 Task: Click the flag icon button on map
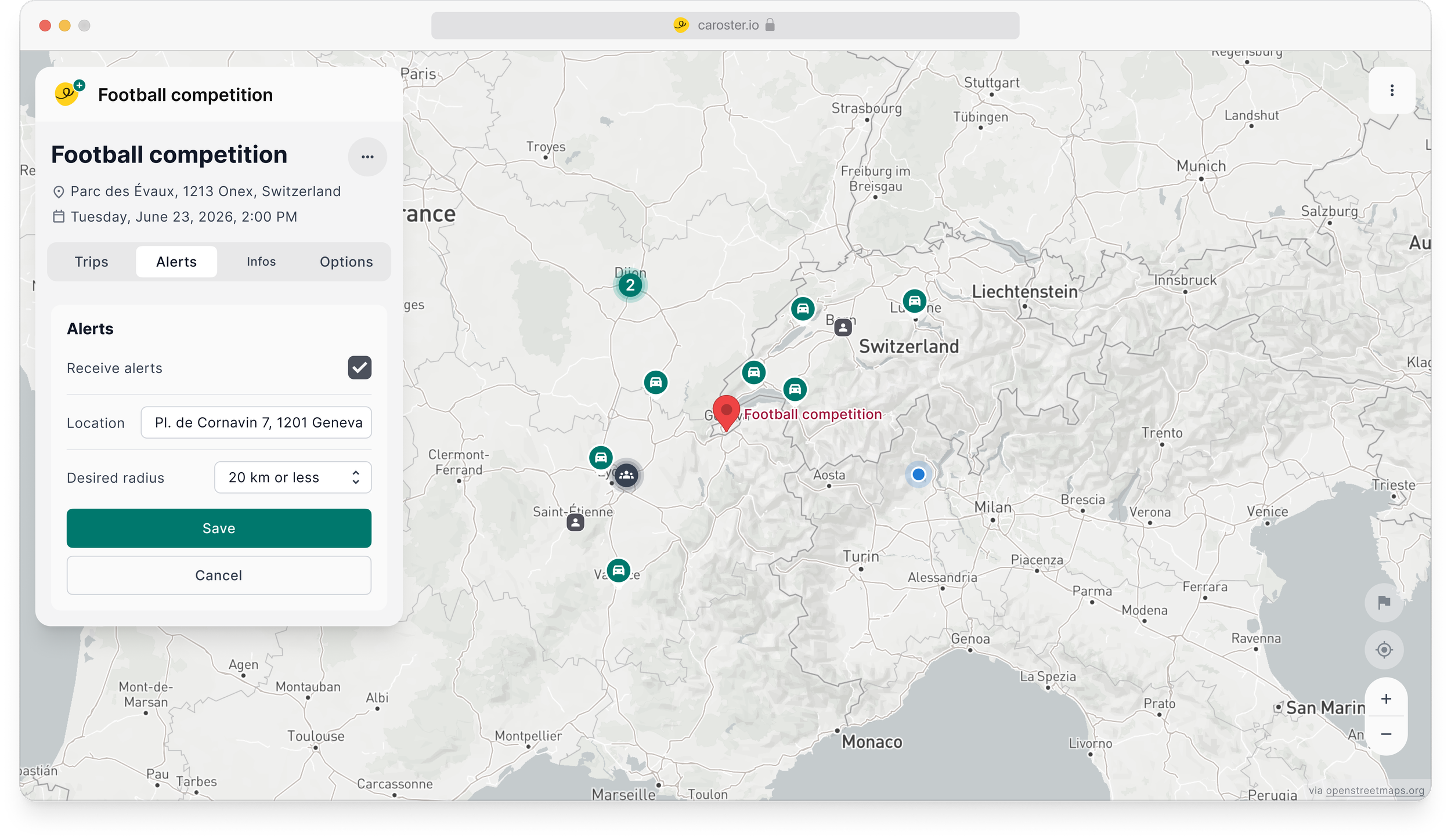tap(1384, 602)
